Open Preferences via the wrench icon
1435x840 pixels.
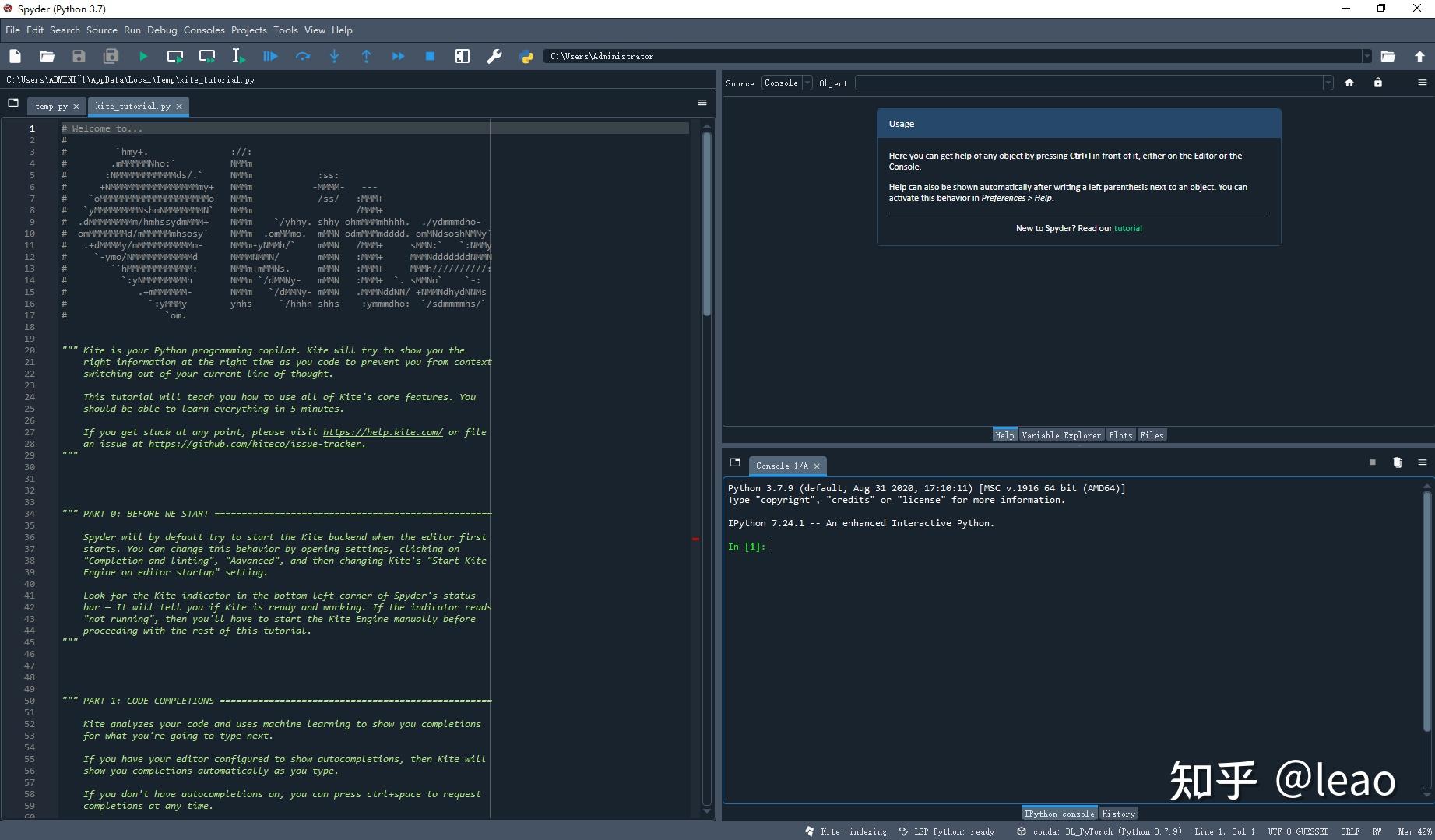coord(494,56)
